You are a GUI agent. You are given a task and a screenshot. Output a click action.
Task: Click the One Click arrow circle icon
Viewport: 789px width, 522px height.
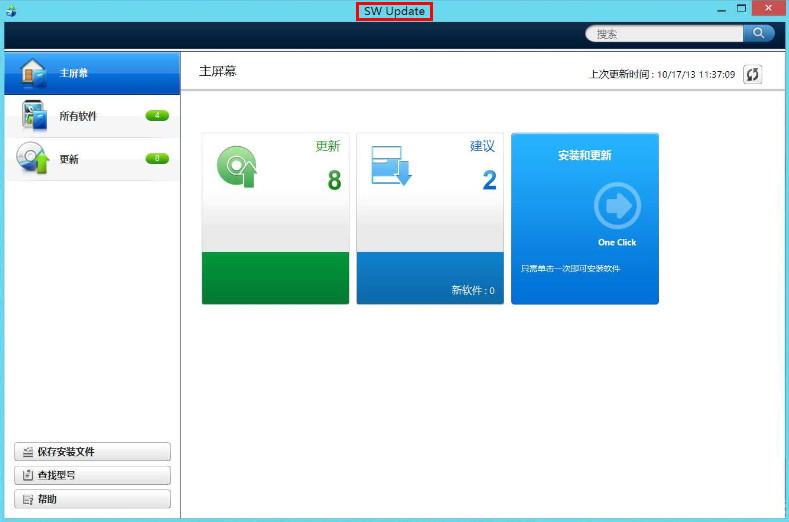(617, 206)
